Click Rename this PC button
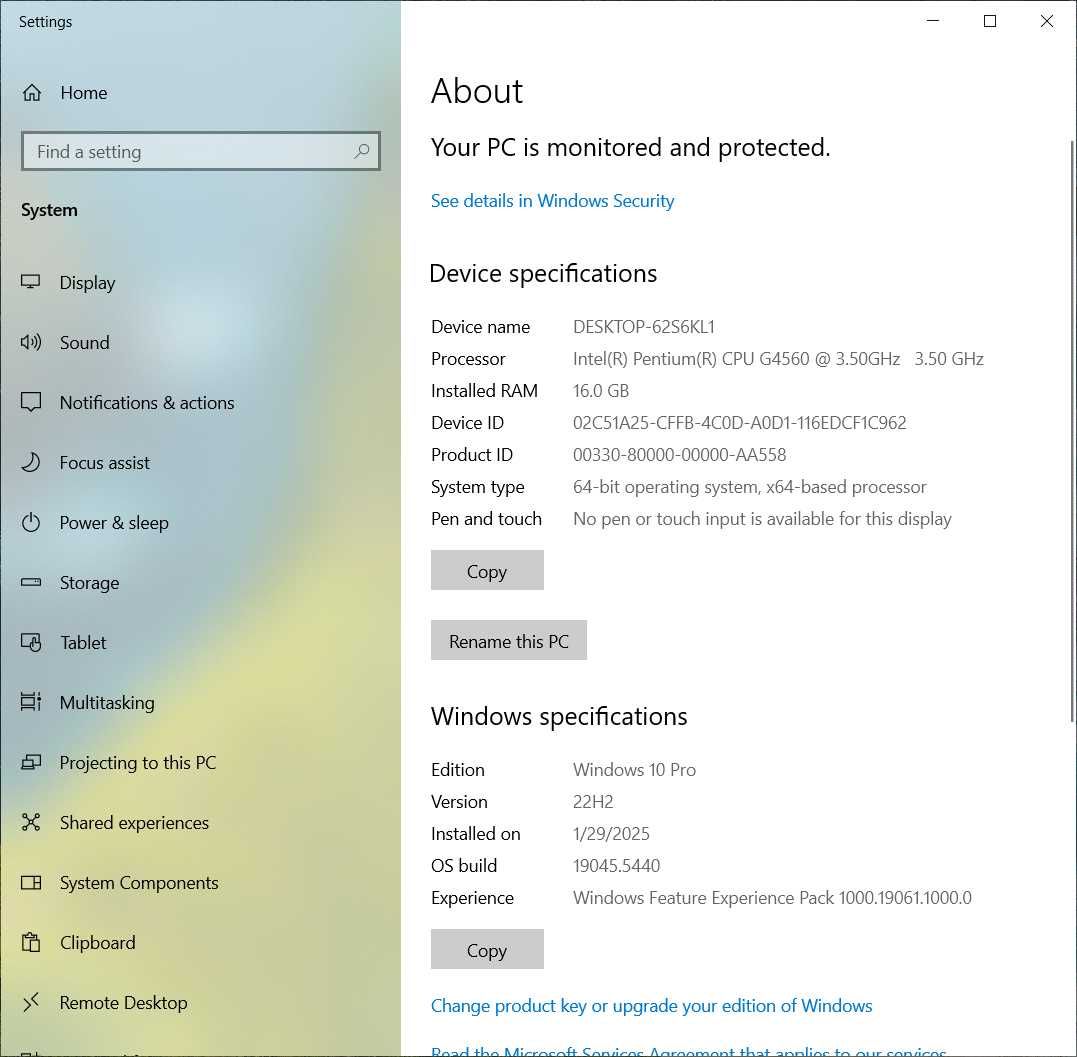 (509, 640)
